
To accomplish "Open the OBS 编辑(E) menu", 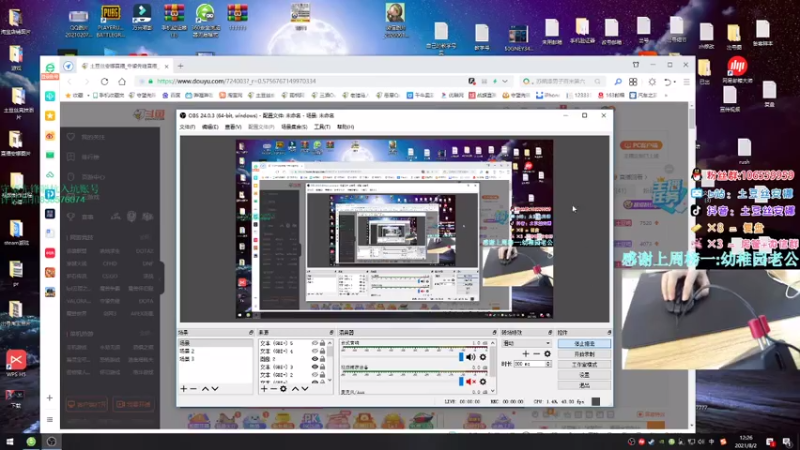I will tap(210, 127).
